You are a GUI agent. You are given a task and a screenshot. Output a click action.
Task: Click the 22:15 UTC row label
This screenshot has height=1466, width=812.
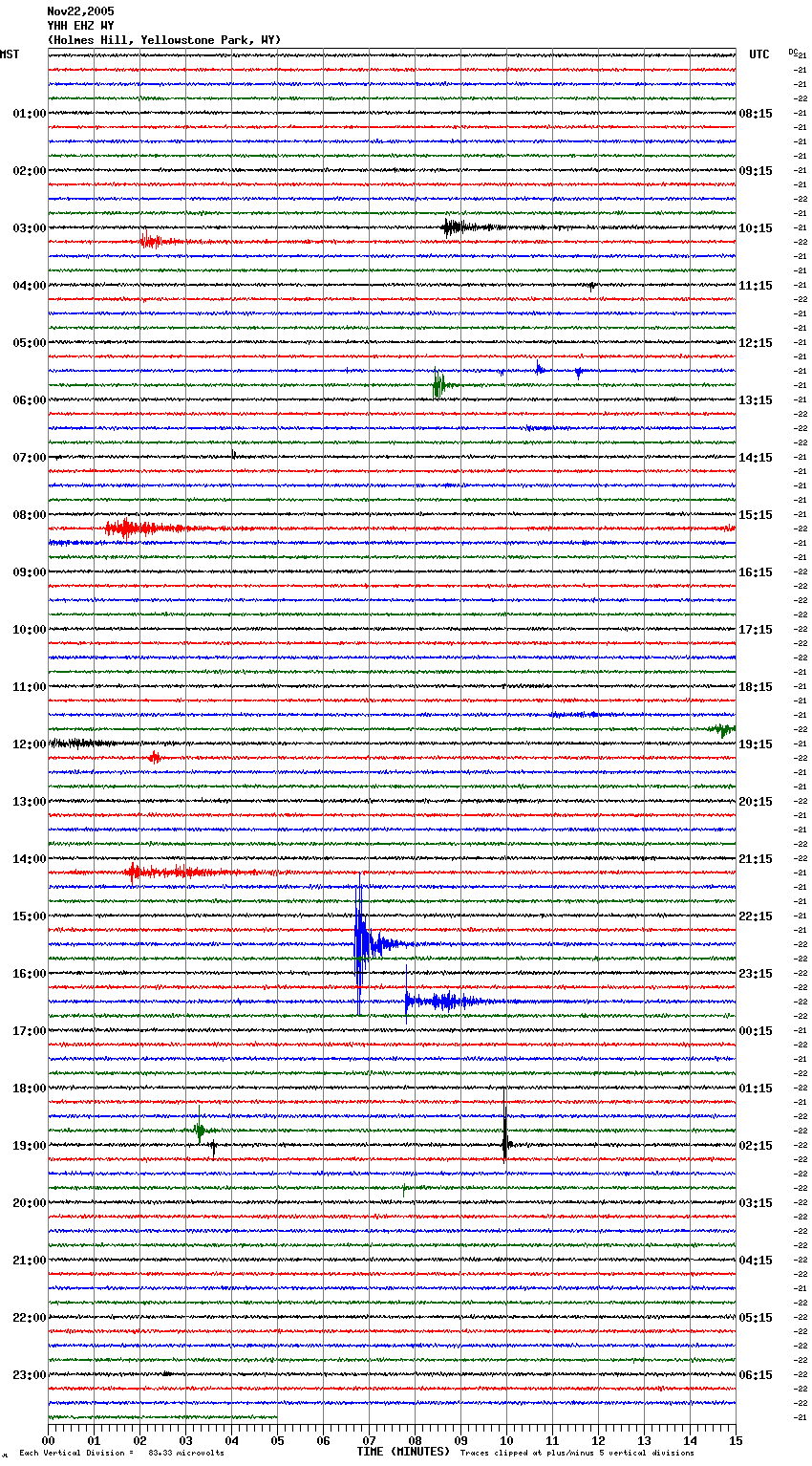756,916
